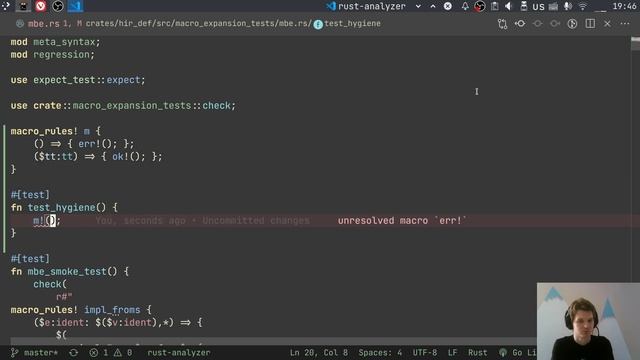
Task: Open the KDE application launcher
Action: click(6, 6)
